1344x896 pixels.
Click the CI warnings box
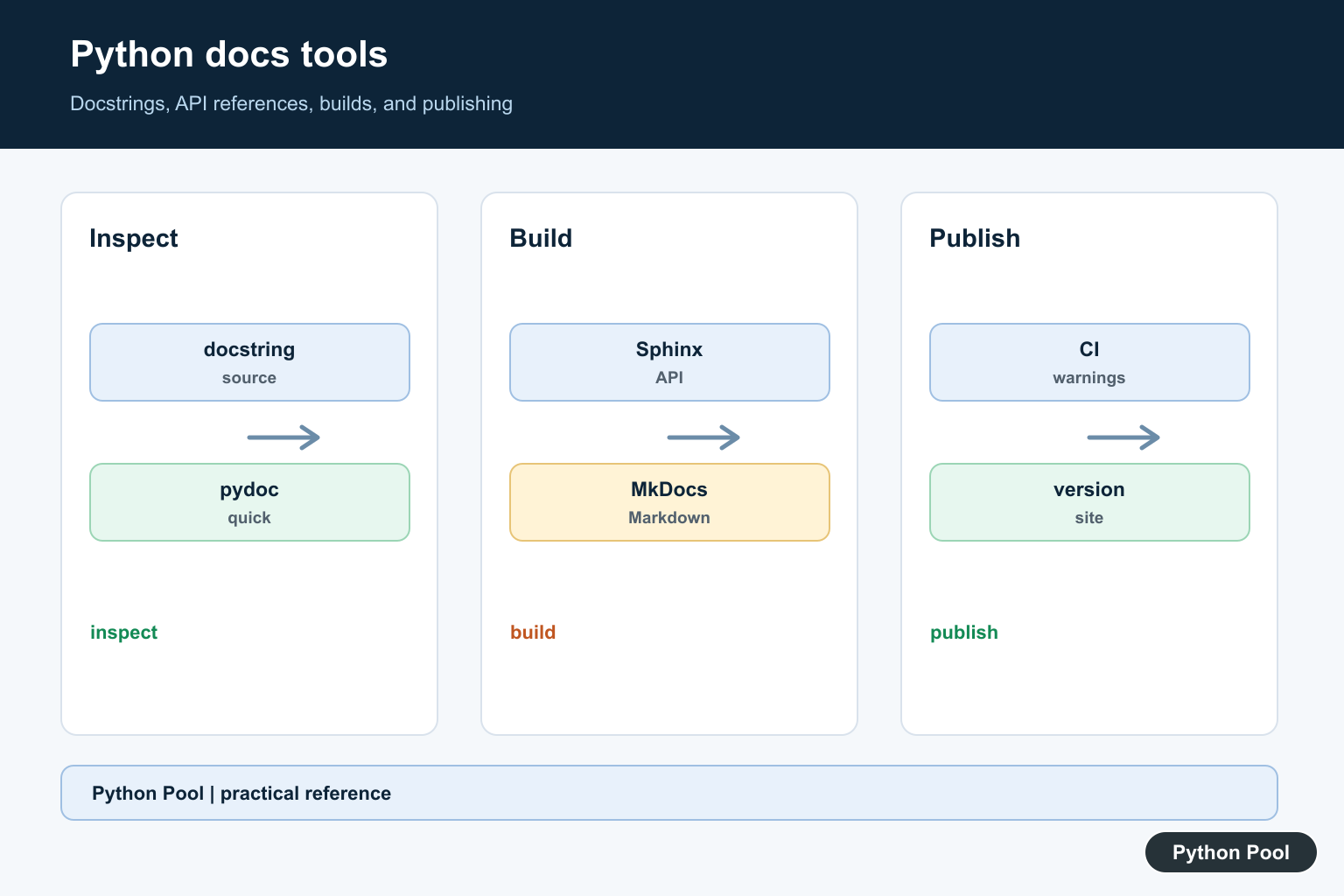[1089, 362]
